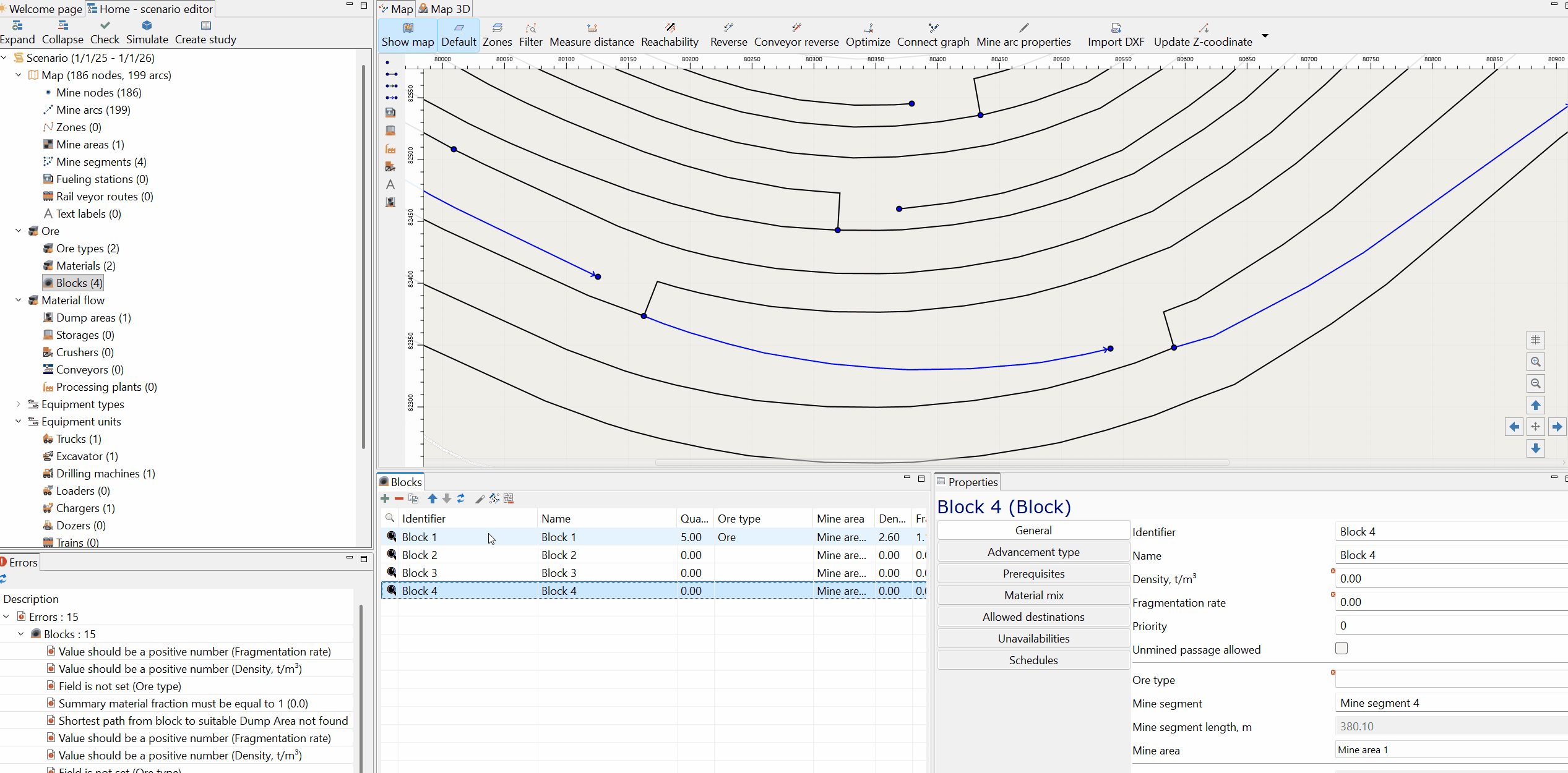Select the add processing plant tool
This screenshot has height=773, width=1568.
click(x=390, y=148)
